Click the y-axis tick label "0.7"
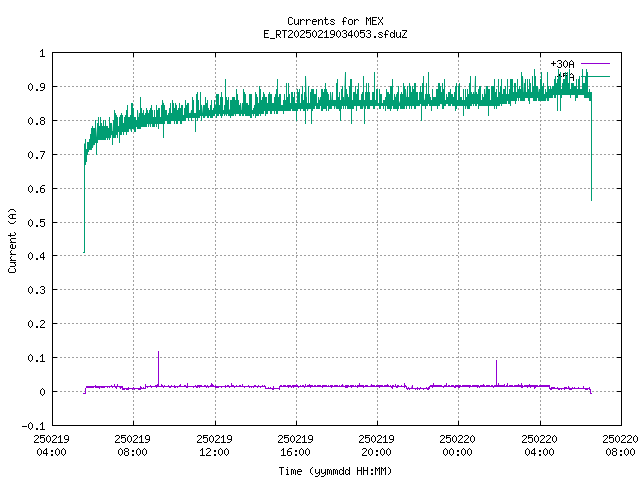The width and height of the screenshot is (640, 480). tap(36, 155)
